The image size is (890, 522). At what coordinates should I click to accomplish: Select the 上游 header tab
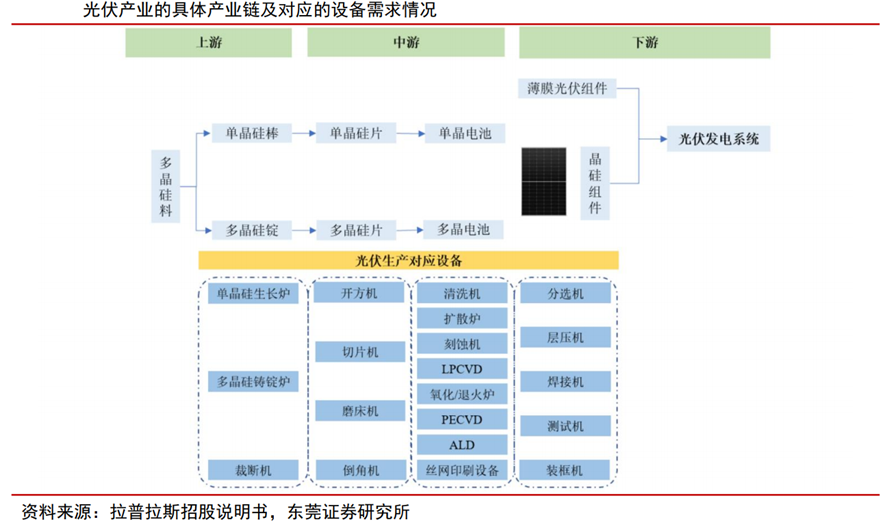208,43
